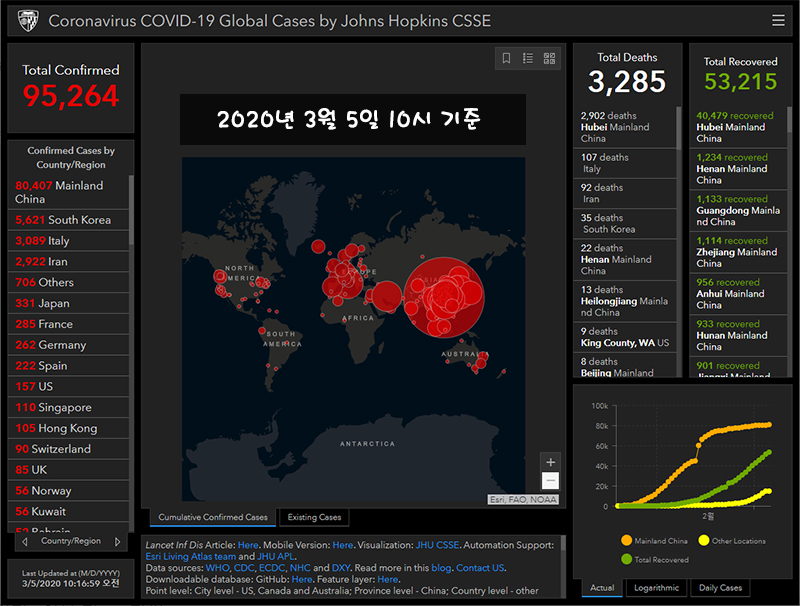The width and height of the screenshot is (800, 606).
Task: Open the map bookmarks icon
Action: coord(506,58)
